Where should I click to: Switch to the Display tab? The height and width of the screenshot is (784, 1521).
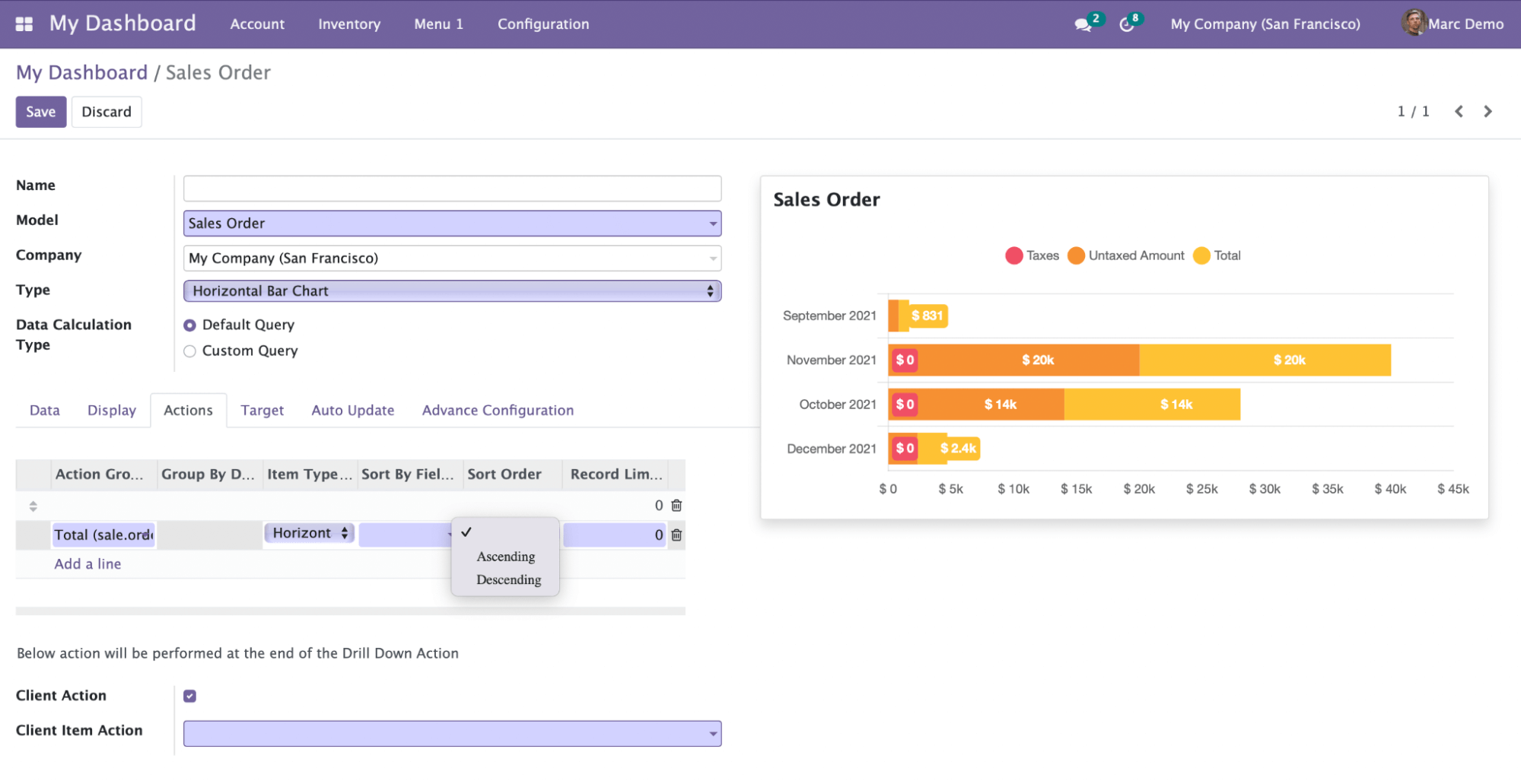click(112, 411)
